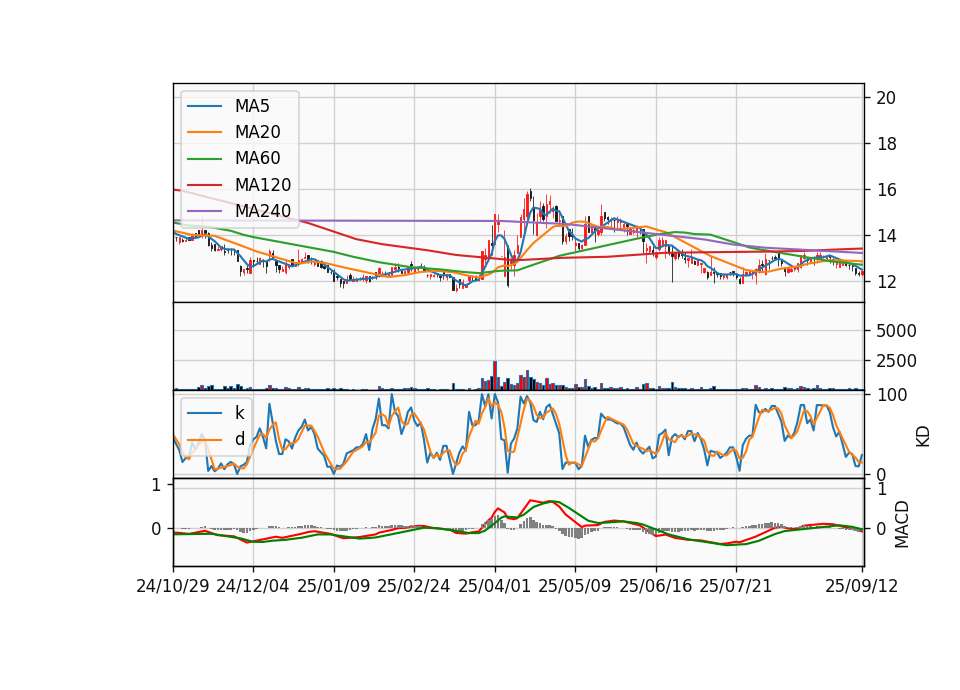The width and height of the screenshot is (960, 690).
Task: Click the MA60 legend label
Action: tap(257, 159)
